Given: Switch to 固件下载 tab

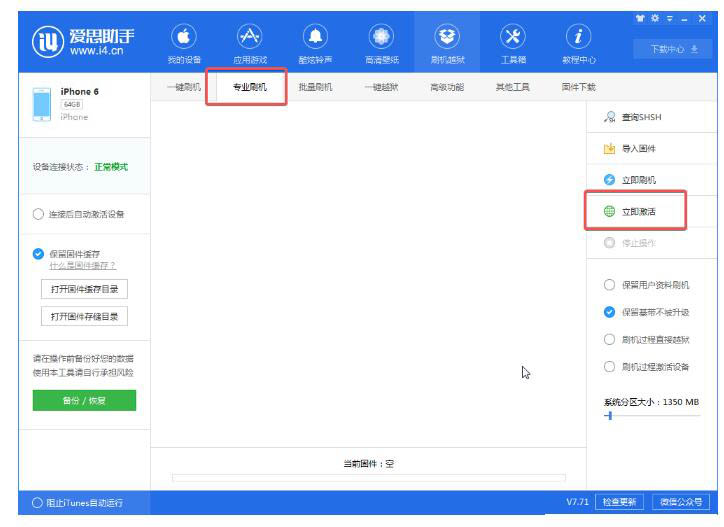Looking at the screenshot, I should point(579,87).
